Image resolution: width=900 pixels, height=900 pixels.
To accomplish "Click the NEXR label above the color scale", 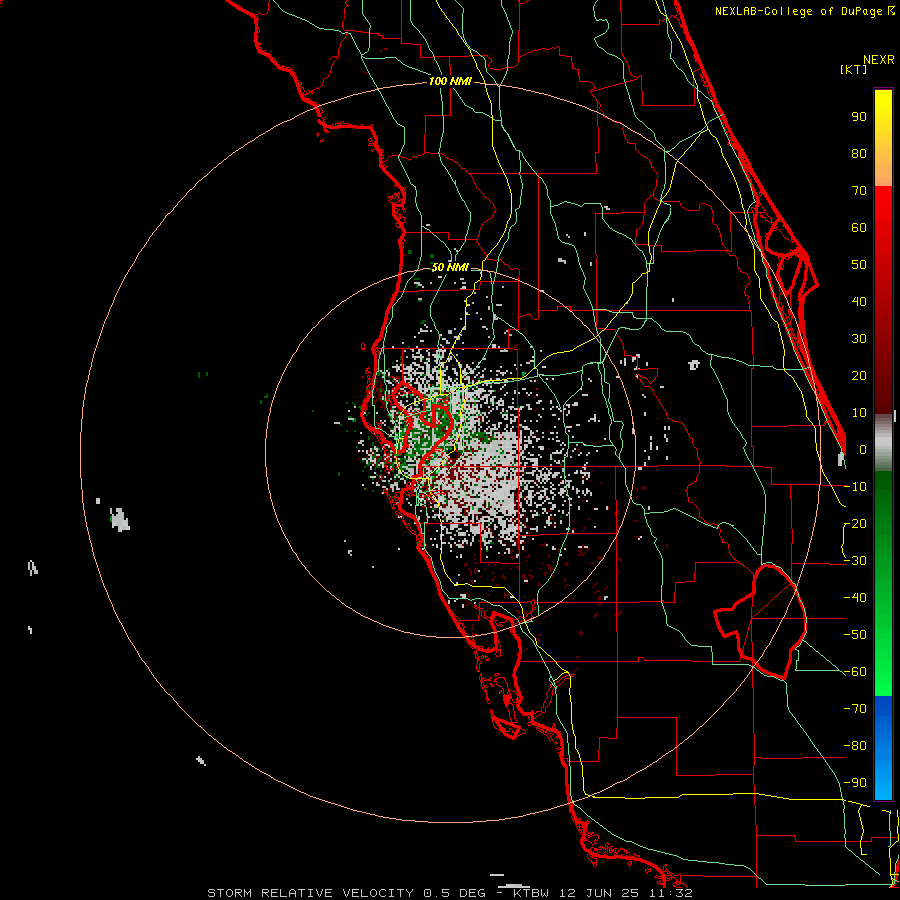I will tap(878, 60).
